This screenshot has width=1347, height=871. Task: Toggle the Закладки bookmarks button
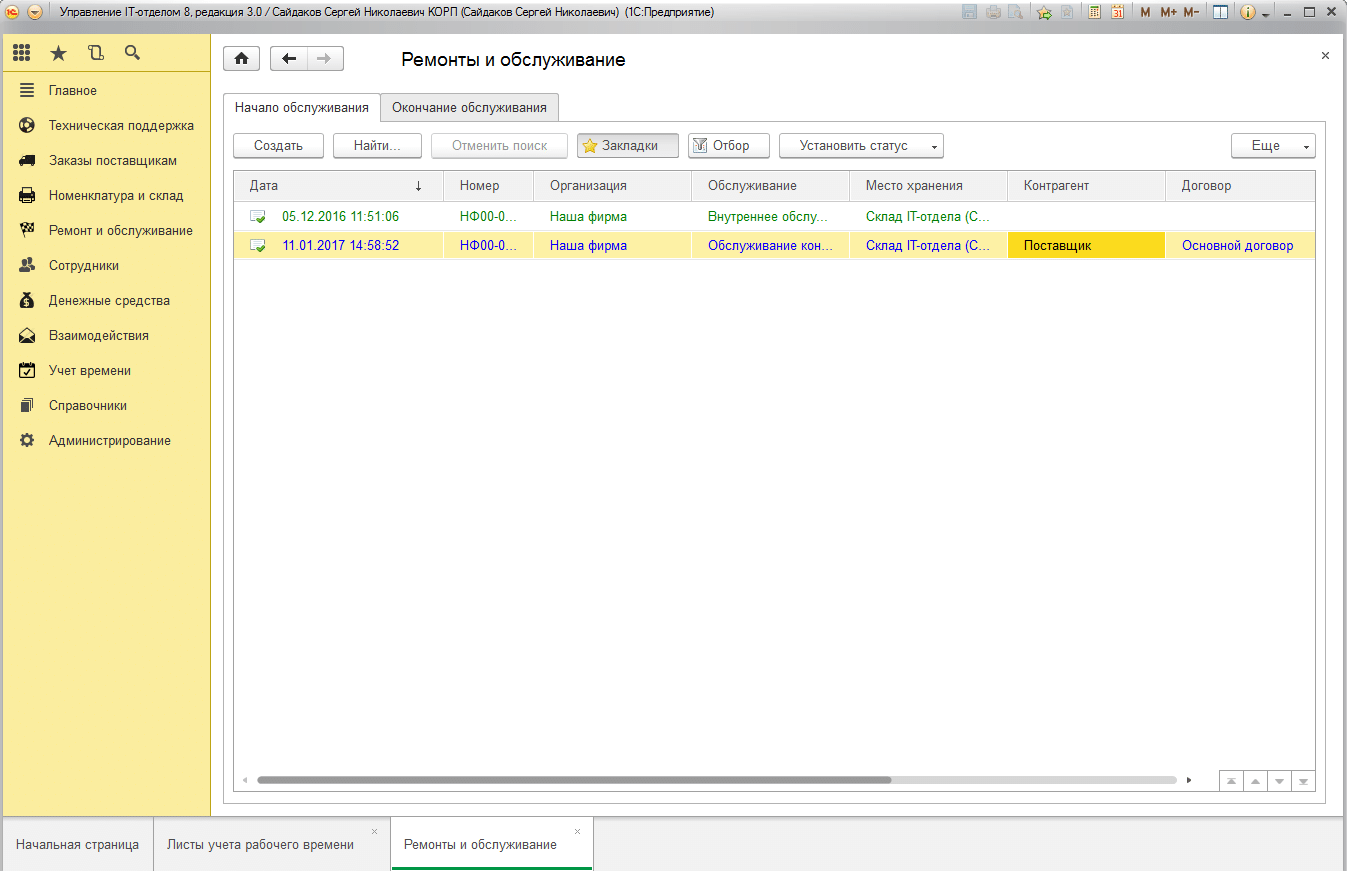628,146
